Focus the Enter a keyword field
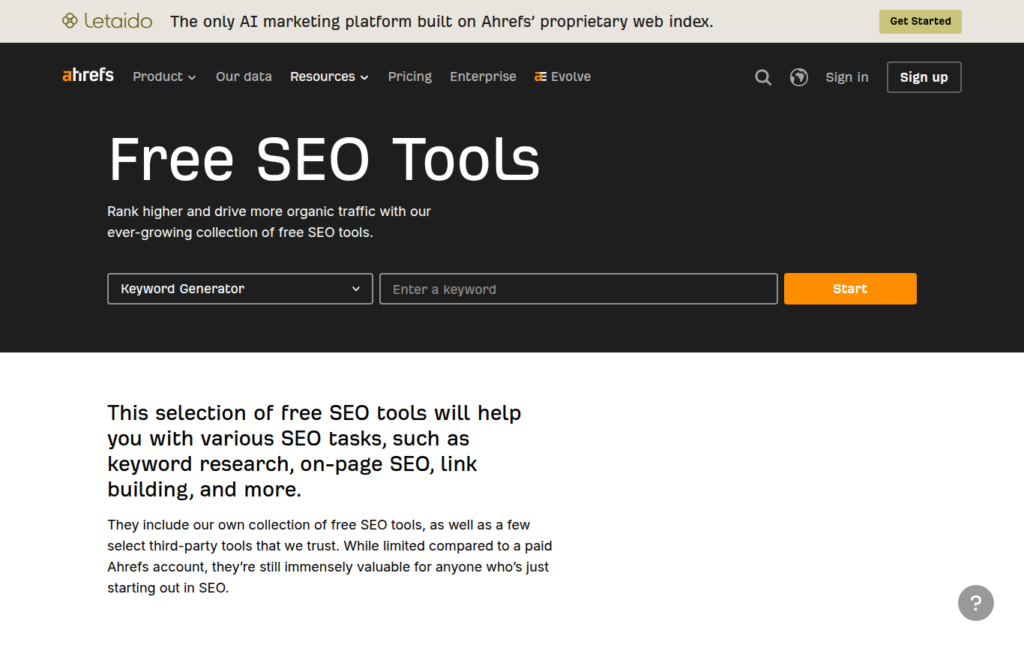 click(578, 289)
